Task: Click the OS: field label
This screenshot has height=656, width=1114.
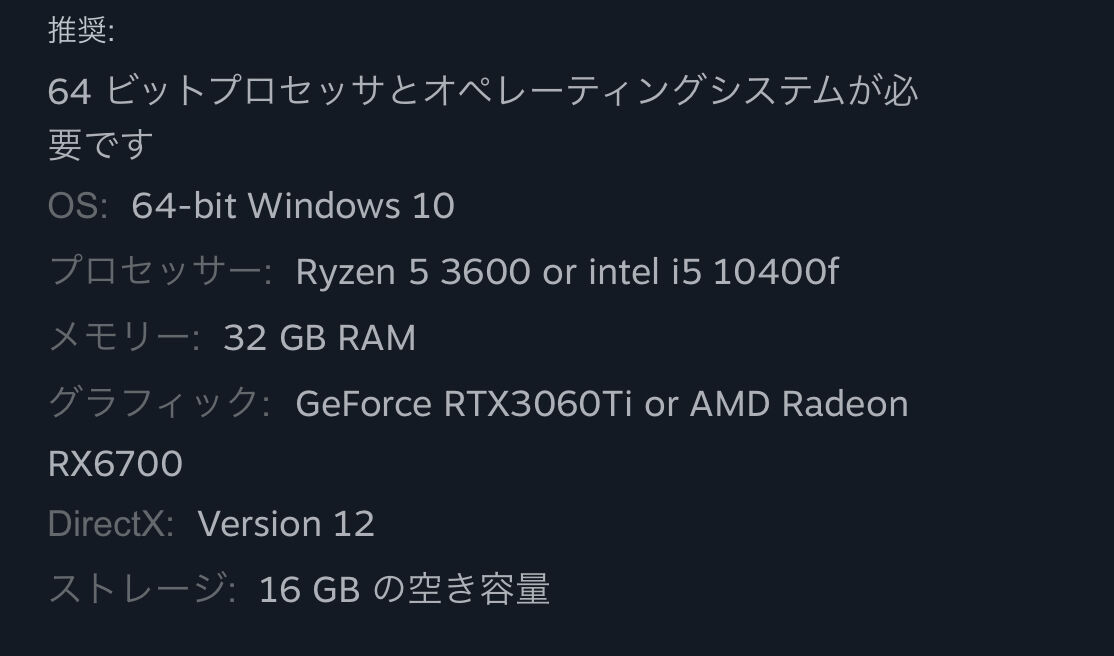Action: coord(77,206)
